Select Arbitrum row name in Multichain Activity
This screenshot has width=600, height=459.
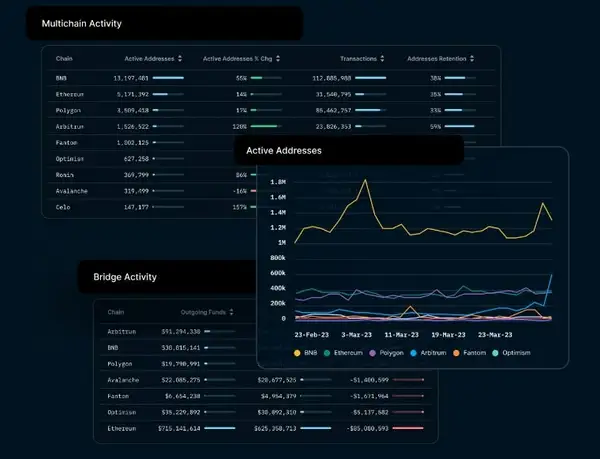point(70,127)
